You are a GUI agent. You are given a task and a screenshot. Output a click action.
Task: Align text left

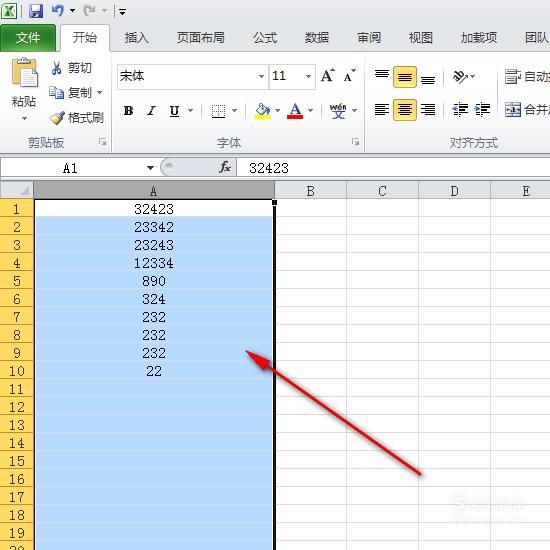[x=382, y=109]
